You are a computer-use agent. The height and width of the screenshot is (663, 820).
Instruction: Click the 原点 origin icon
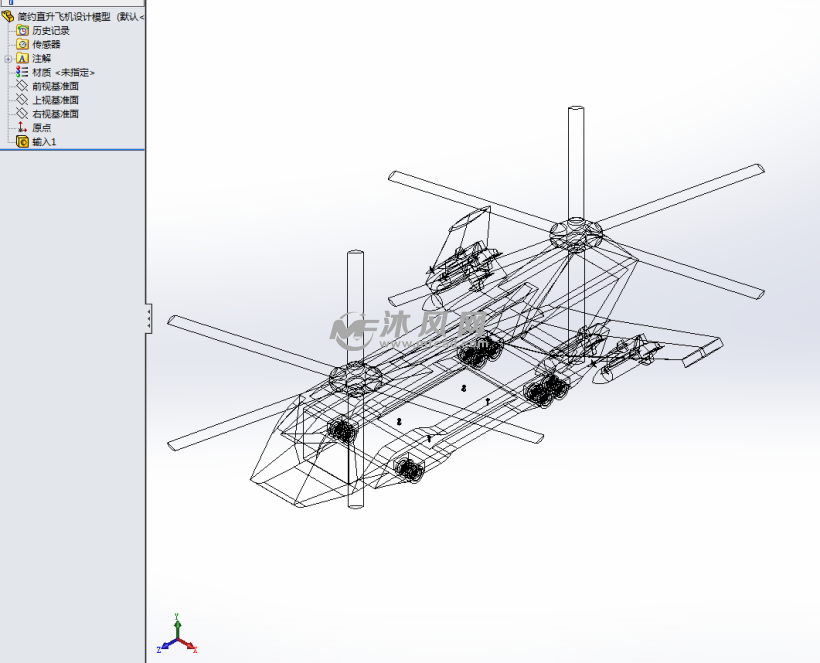click(x=22, y=127)
